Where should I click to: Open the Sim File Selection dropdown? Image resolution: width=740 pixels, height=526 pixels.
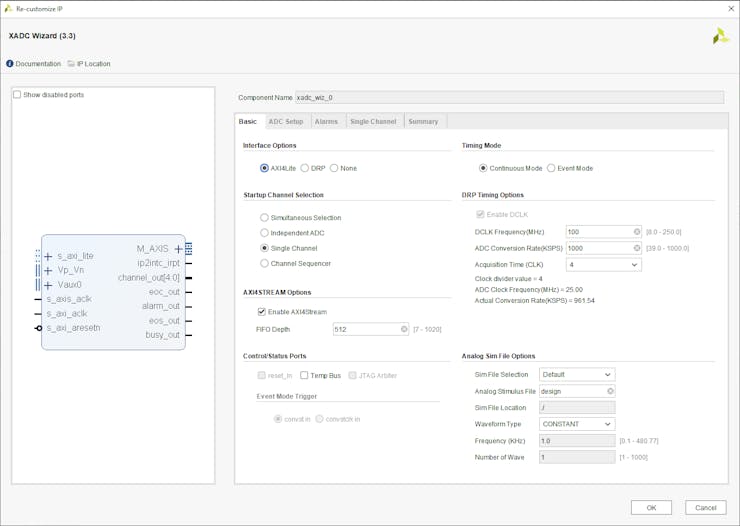point(608,375)
